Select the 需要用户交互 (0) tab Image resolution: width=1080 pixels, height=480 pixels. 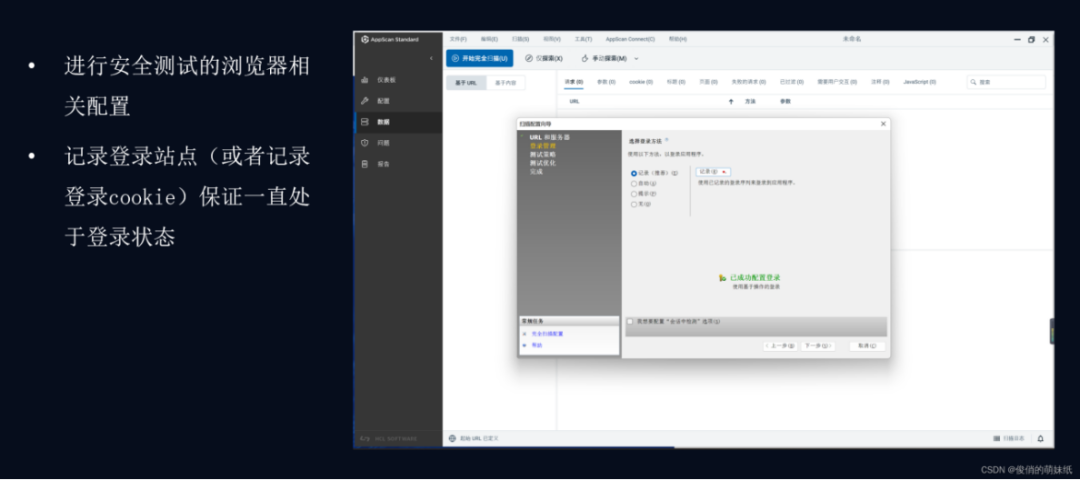(837, 82)
